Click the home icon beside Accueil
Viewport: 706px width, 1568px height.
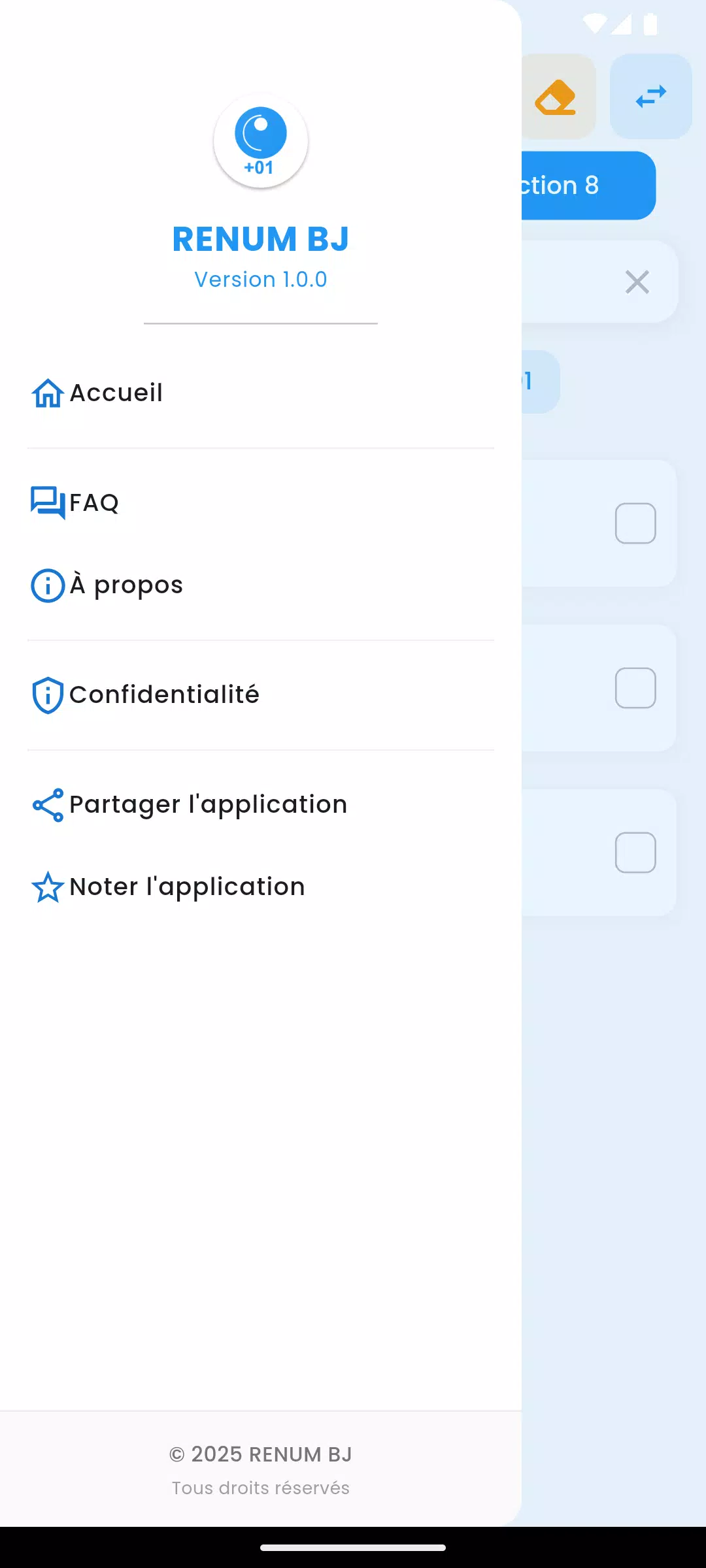pyautogui.click(x=48, y=393)
